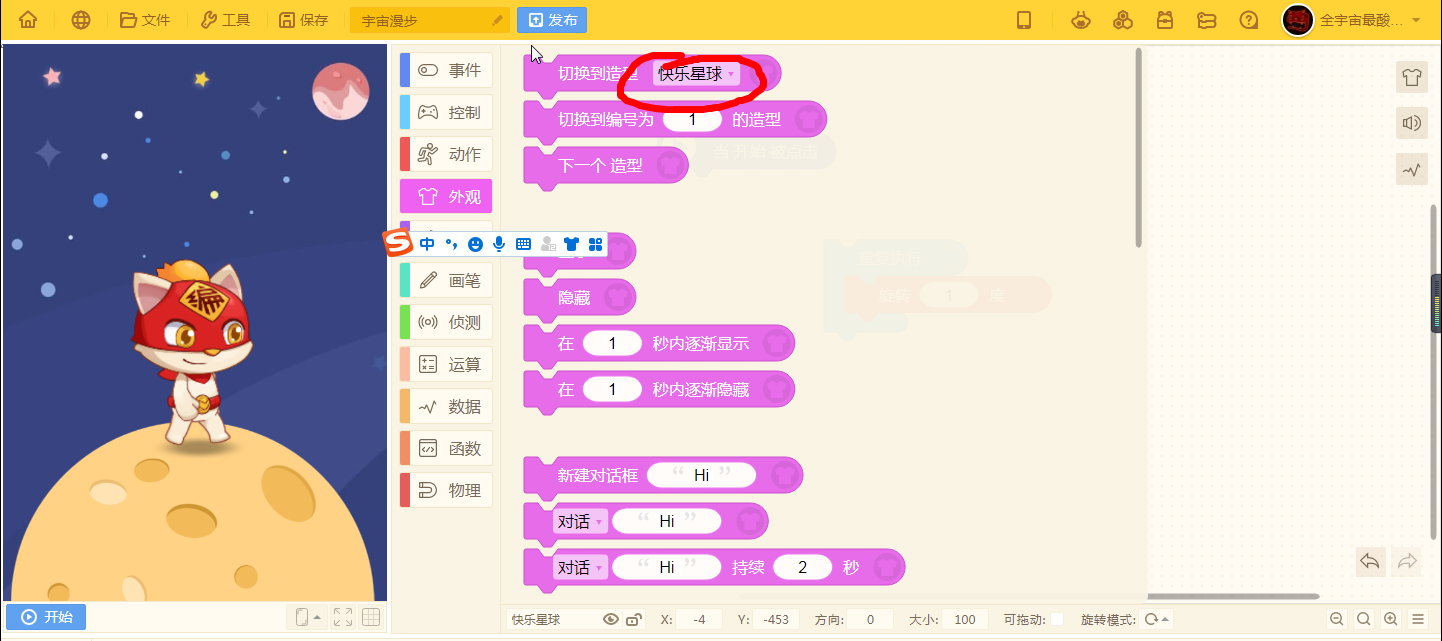The image size is (1442, 641).
Task: Select the 物理 block category
Action: (446, 490)
